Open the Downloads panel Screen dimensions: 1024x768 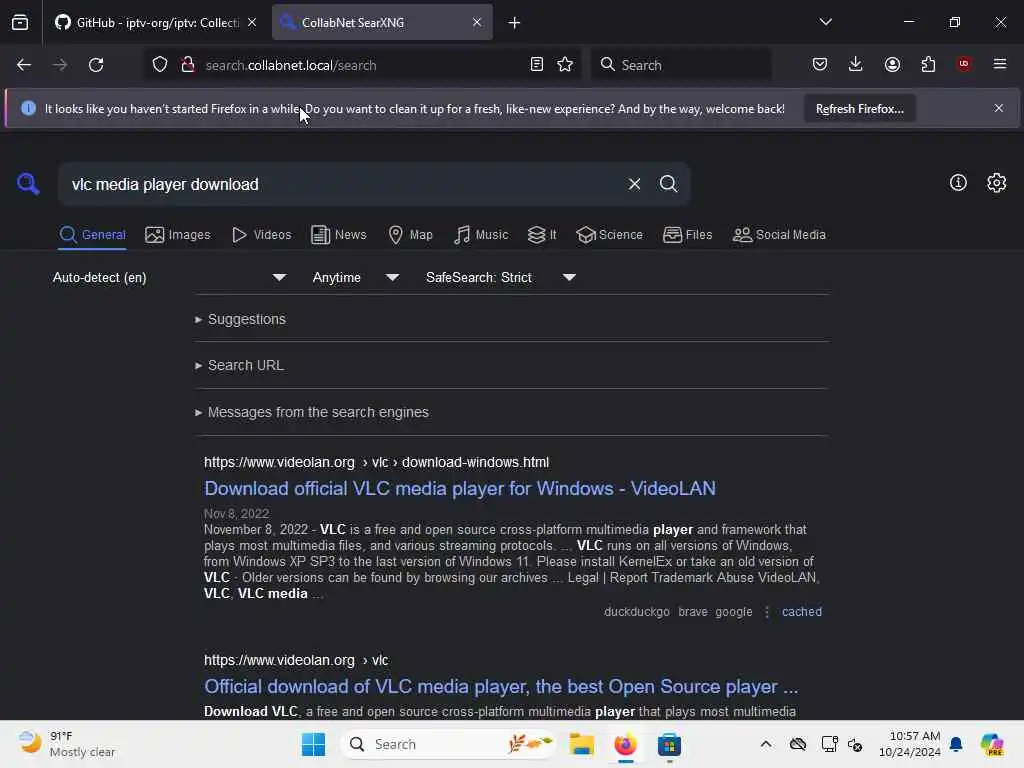tap(856, 64)
